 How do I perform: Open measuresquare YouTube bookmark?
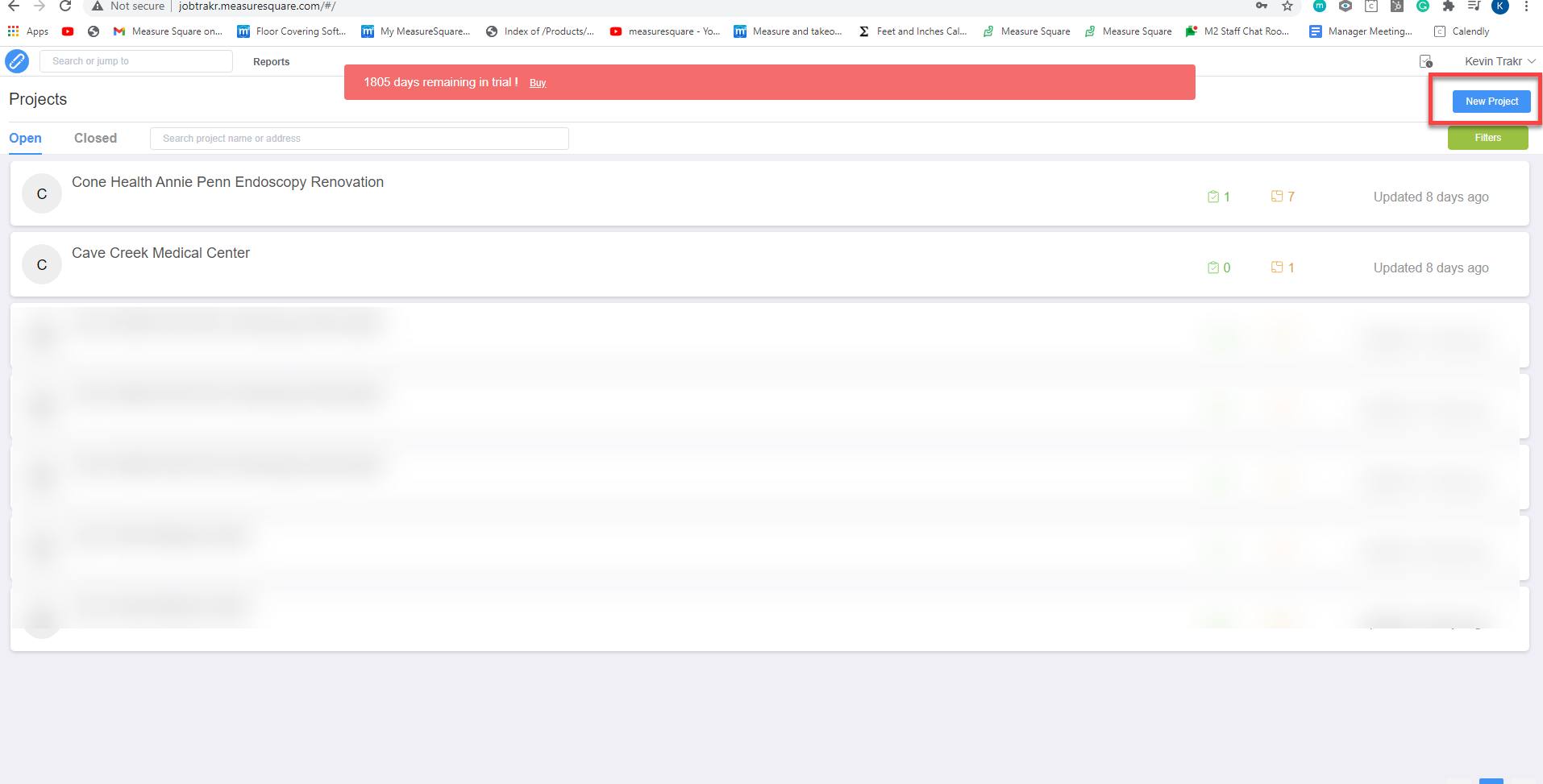[665, 31]
